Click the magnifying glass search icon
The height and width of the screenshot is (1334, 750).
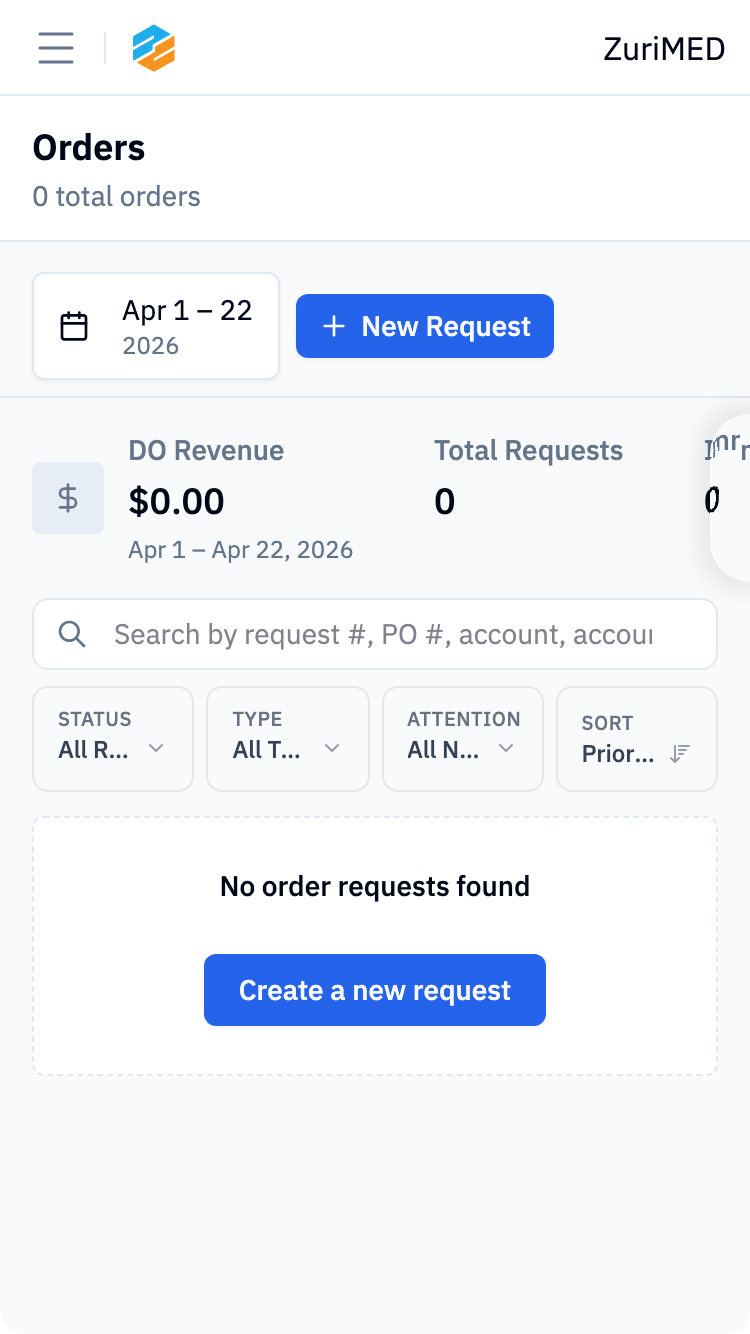(x=72, y=634)
